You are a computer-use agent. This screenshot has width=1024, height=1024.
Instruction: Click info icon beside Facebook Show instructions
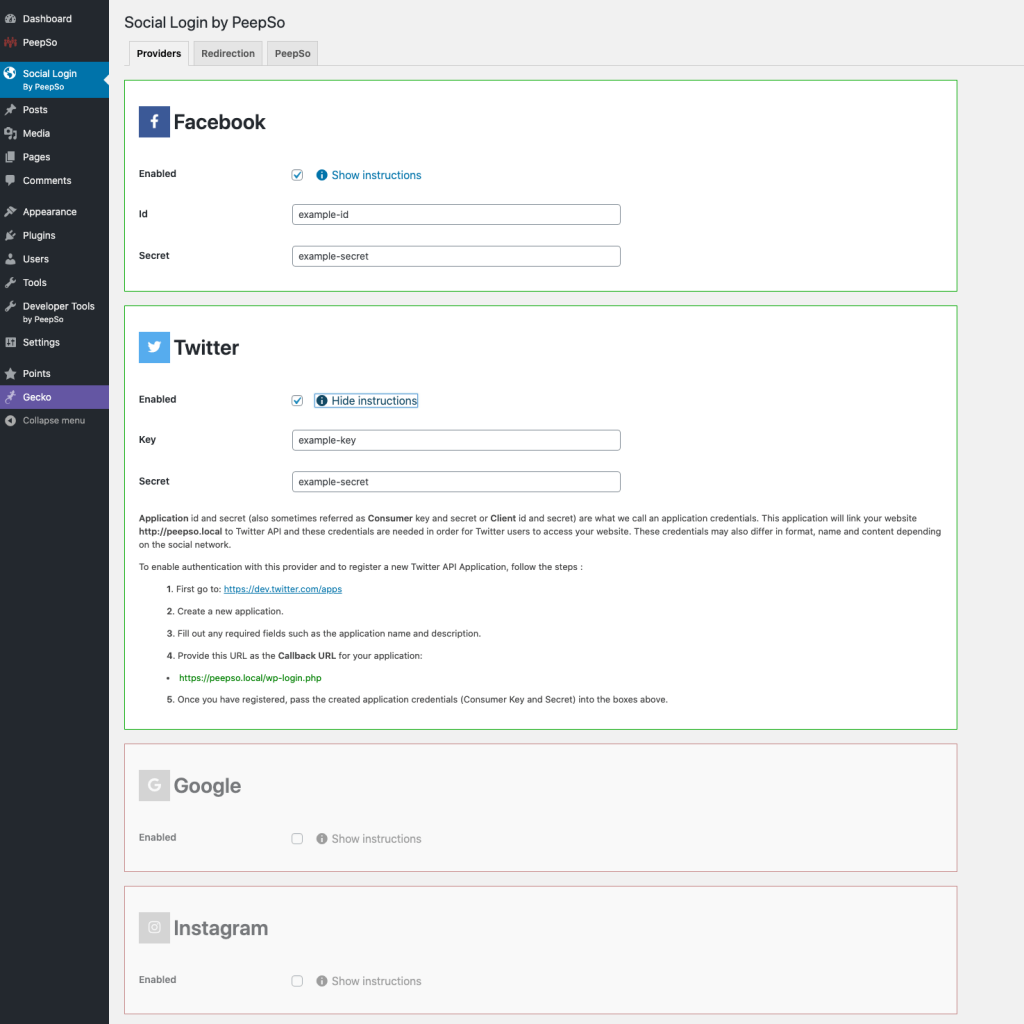click(322, 175)
